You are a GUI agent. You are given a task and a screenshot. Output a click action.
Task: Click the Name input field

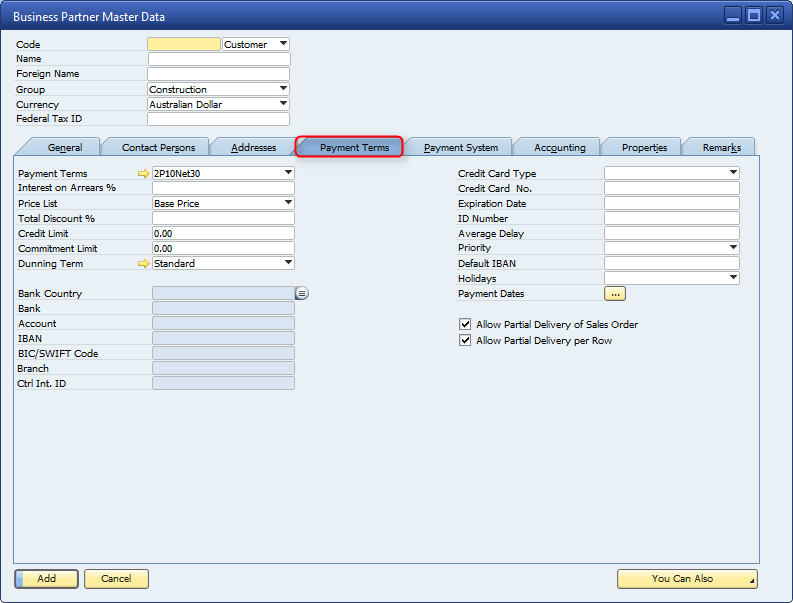coord(219,59)
